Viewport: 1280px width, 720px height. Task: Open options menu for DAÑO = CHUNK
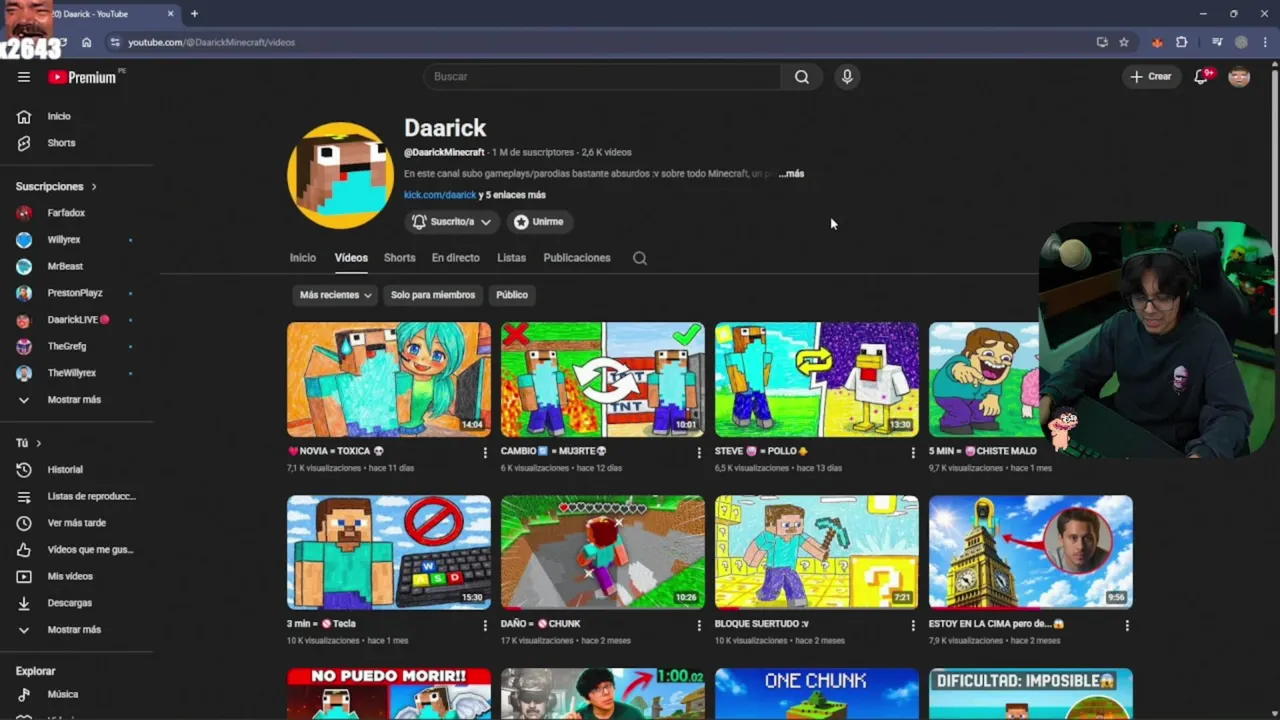[699, 626]
